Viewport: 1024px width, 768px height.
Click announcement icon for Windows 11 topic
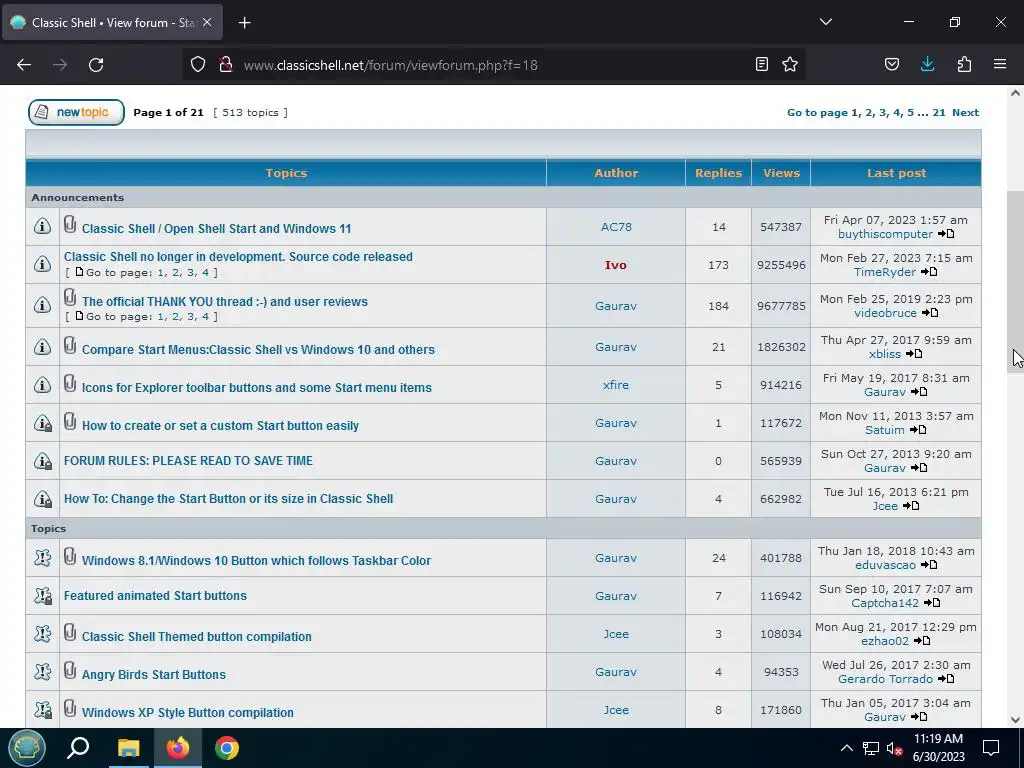tap(42, 226)
